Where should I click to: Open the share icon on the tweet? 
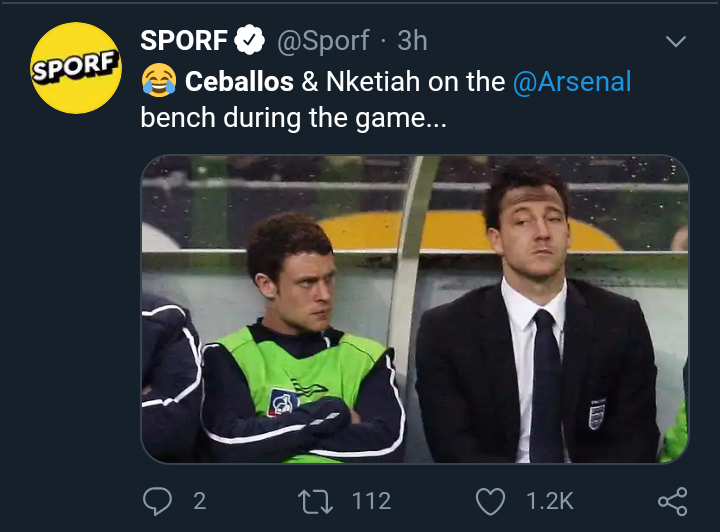click(672, 500)
